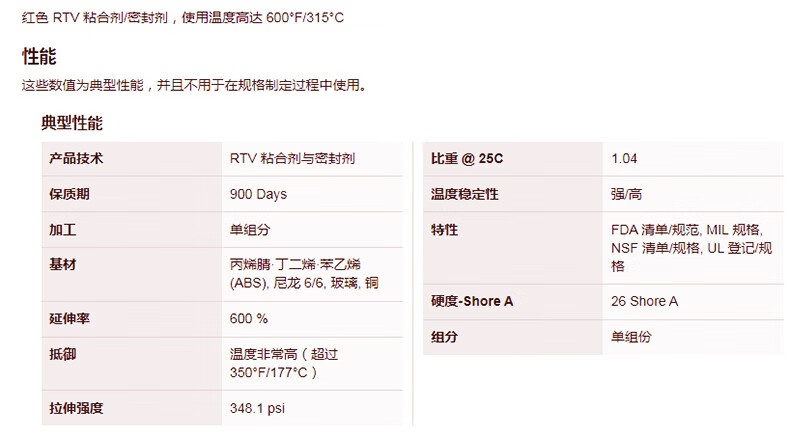The width and height of the screenshot is (790, 437).
Task: Select the 26 Shore A value
Action: (644, 301)
